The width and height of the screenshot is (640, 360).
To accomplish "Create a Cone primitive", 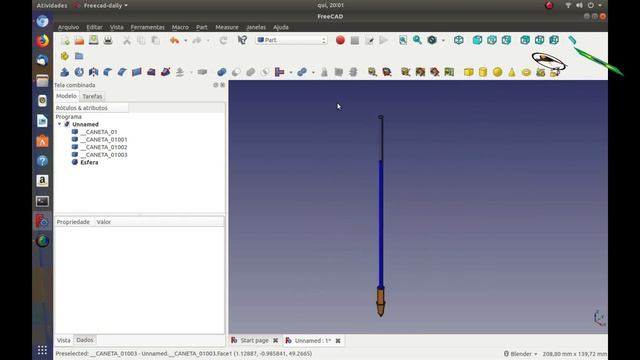I will (512, 72).
